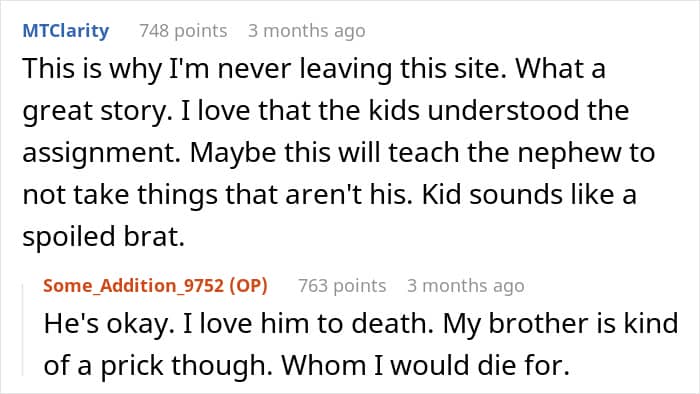The height and width of the screenshot is (394, 700).
Task: Click the words "spoiled brat"
Action: (x=104, y=236)
